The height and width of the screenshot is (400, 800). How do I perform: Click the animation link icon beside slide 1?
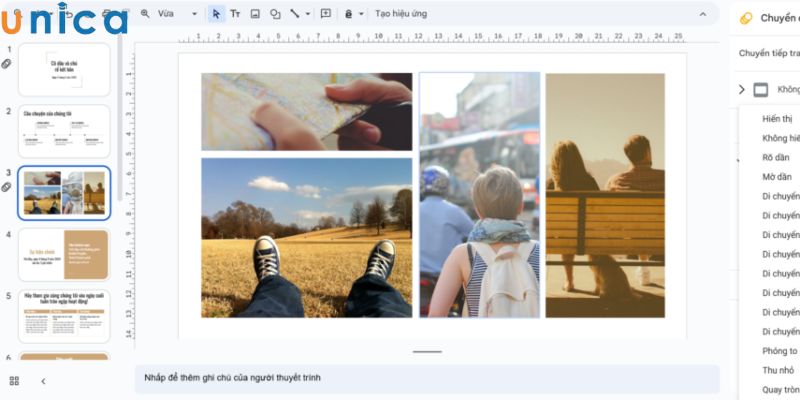6,64
